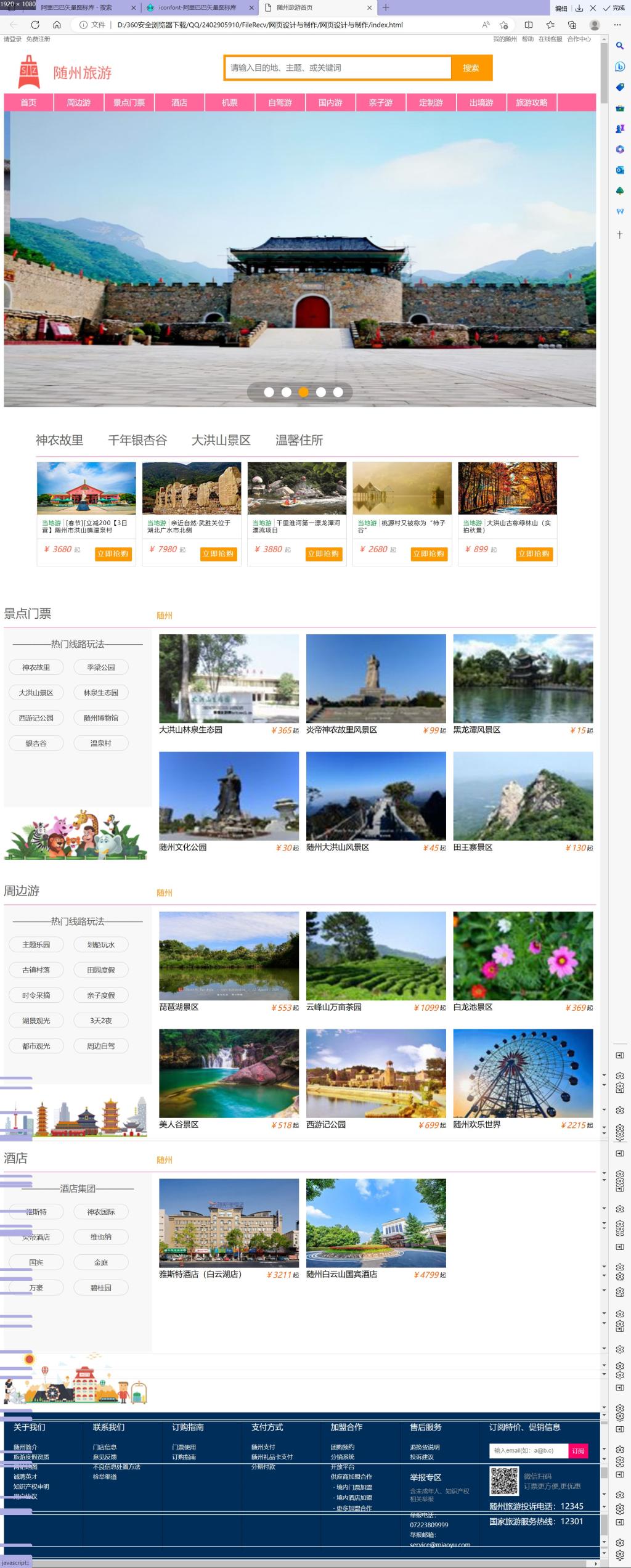The height and width of the screenshot is (1568, 631).
Task: Open the browser Settings and more menu
Action: coord(617,25)
